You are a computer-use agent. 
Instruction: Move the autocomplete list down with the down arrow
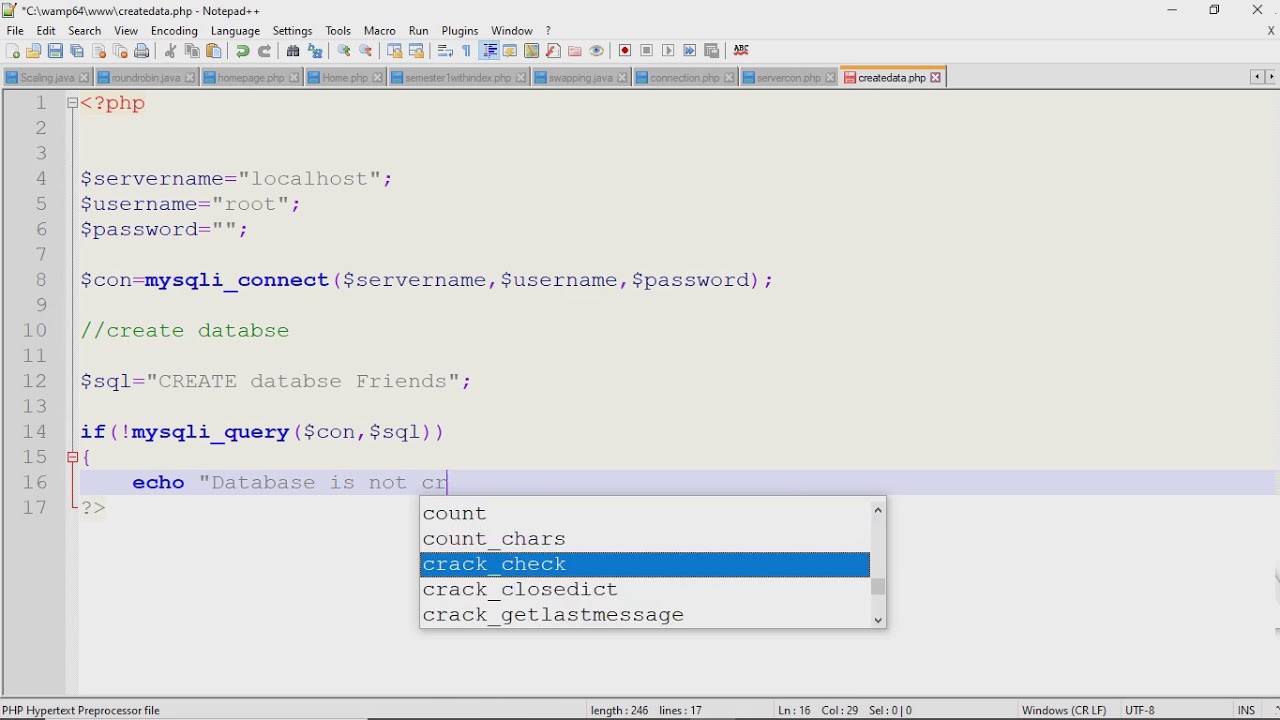coord(878,620)
